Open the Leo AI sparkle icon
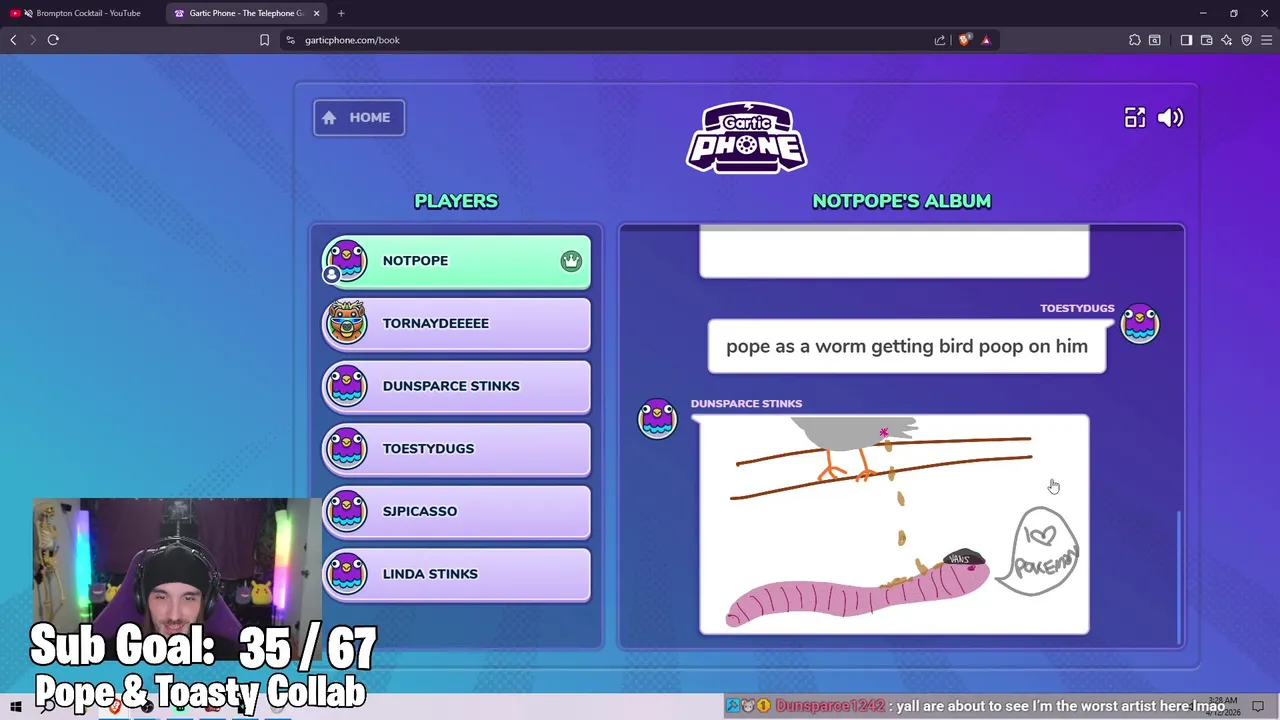Viewport: 1280px width, 720px height. click(x=1226, y=40)
